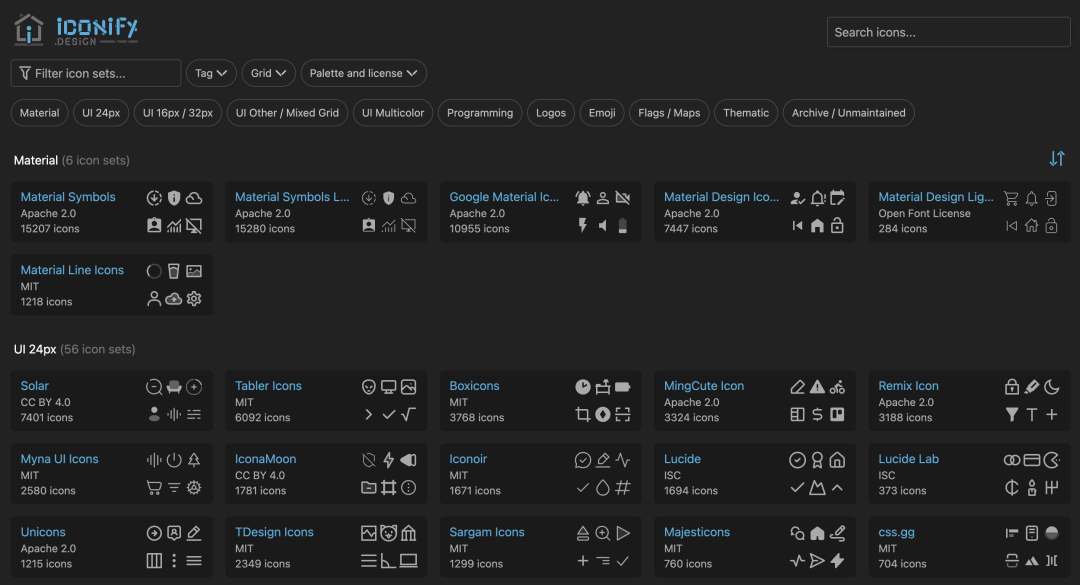Select warning triangle icon in MingCute Icon card
Image resolution: width=1080 pixels, height=585 pixels.
point(817,387)
